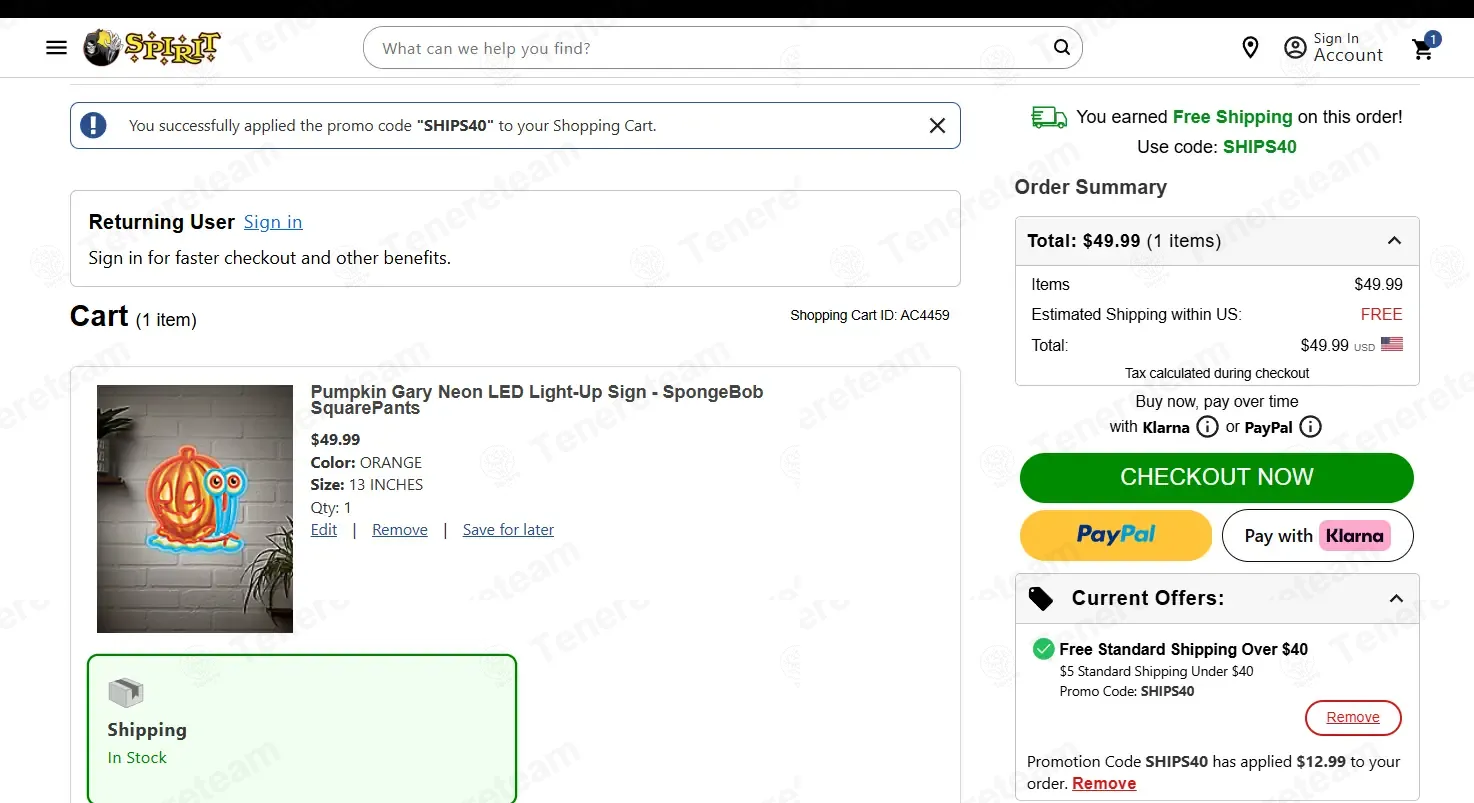Click the 'Free Standard Shipping Over $40' offer title
The width and height of the screenshot is (1474, 803).
[x=1184, y=649]
